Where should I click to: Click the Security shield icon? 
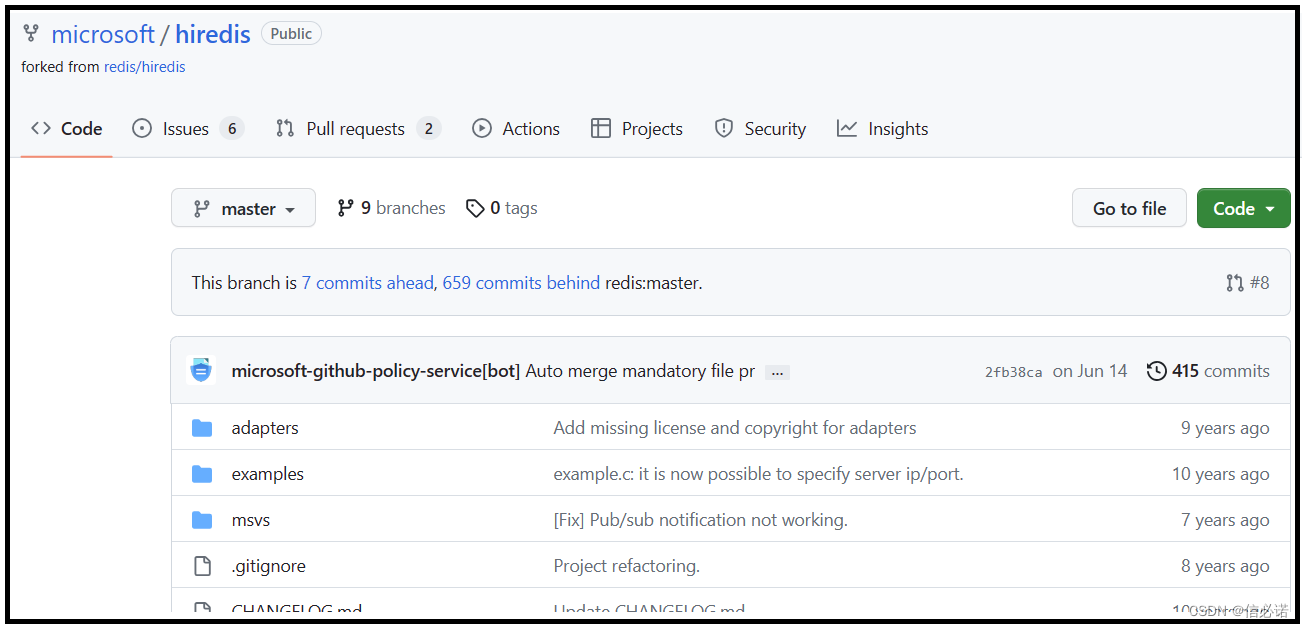point(724,128)
